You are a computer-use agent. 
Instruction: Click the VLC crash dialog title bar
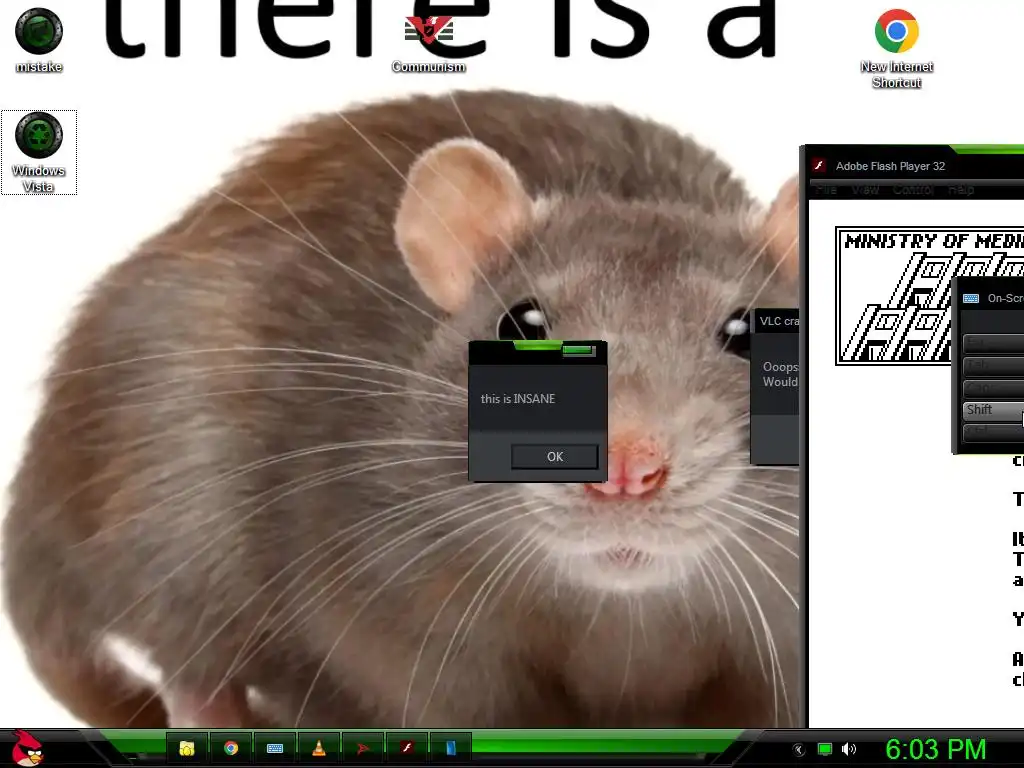776,321
